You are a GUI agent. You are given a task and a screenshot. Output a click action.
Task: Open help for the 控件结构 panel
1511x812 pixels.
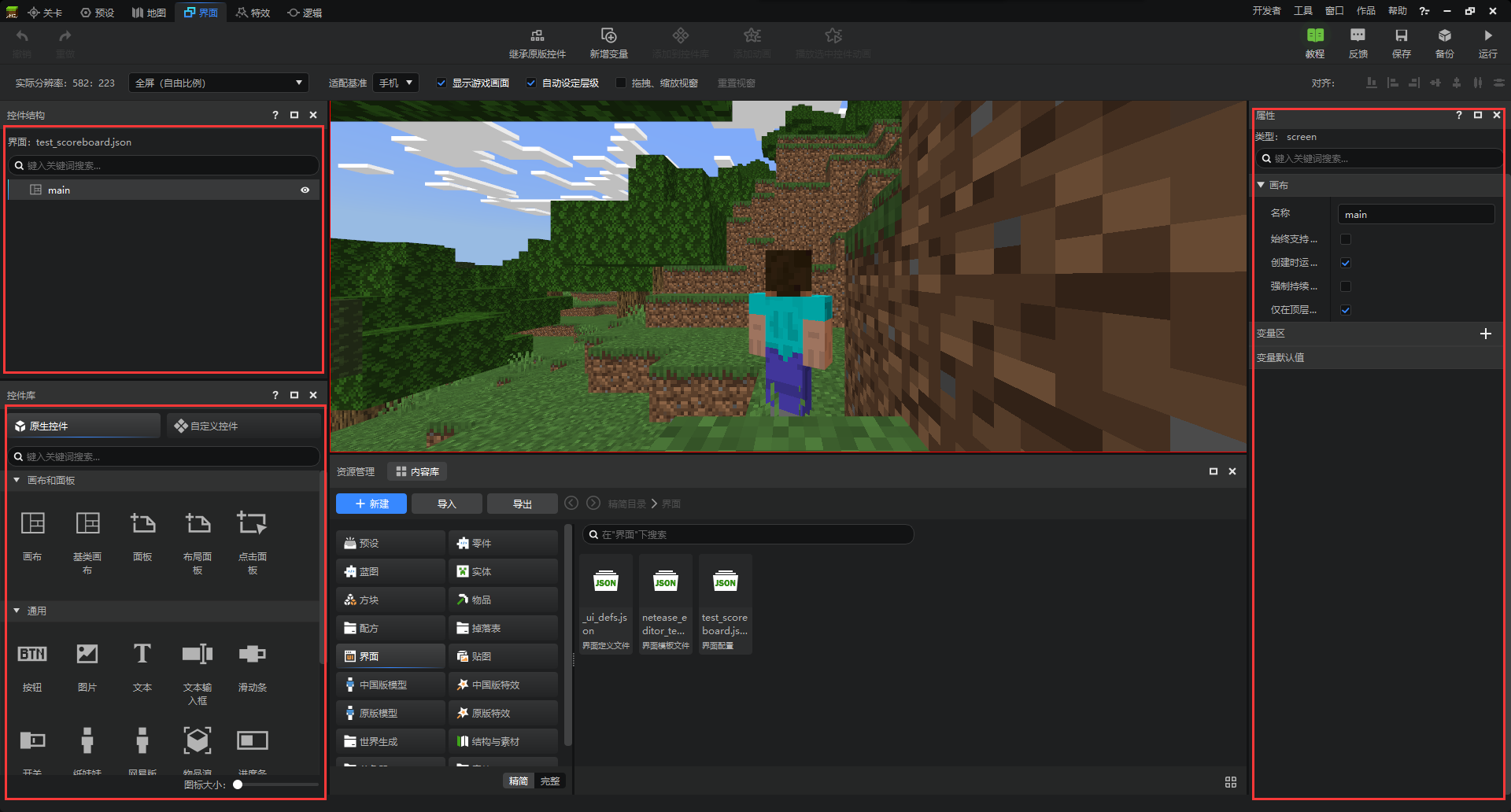click(275, 115)
